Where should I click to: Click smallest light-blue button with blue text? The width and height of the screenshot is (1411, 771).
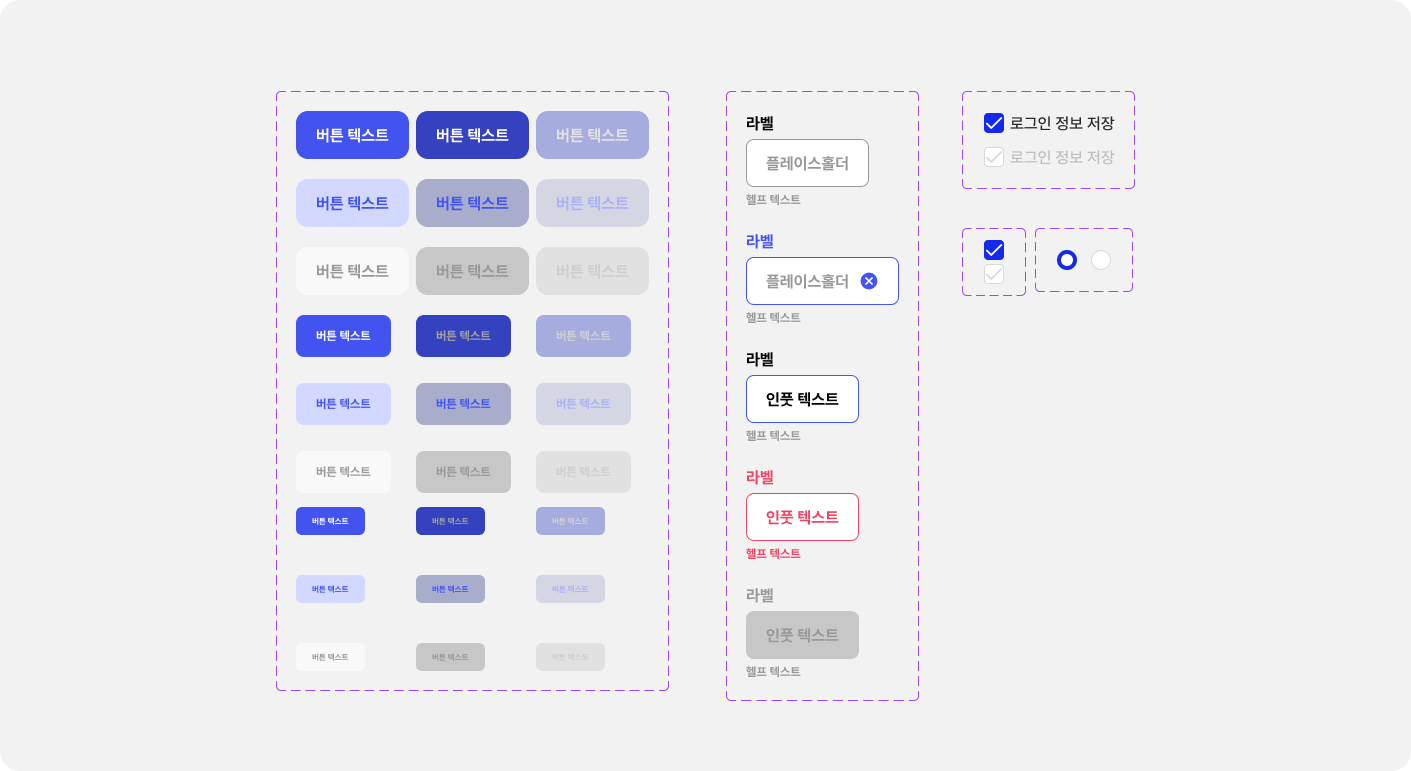coord(330,589)
